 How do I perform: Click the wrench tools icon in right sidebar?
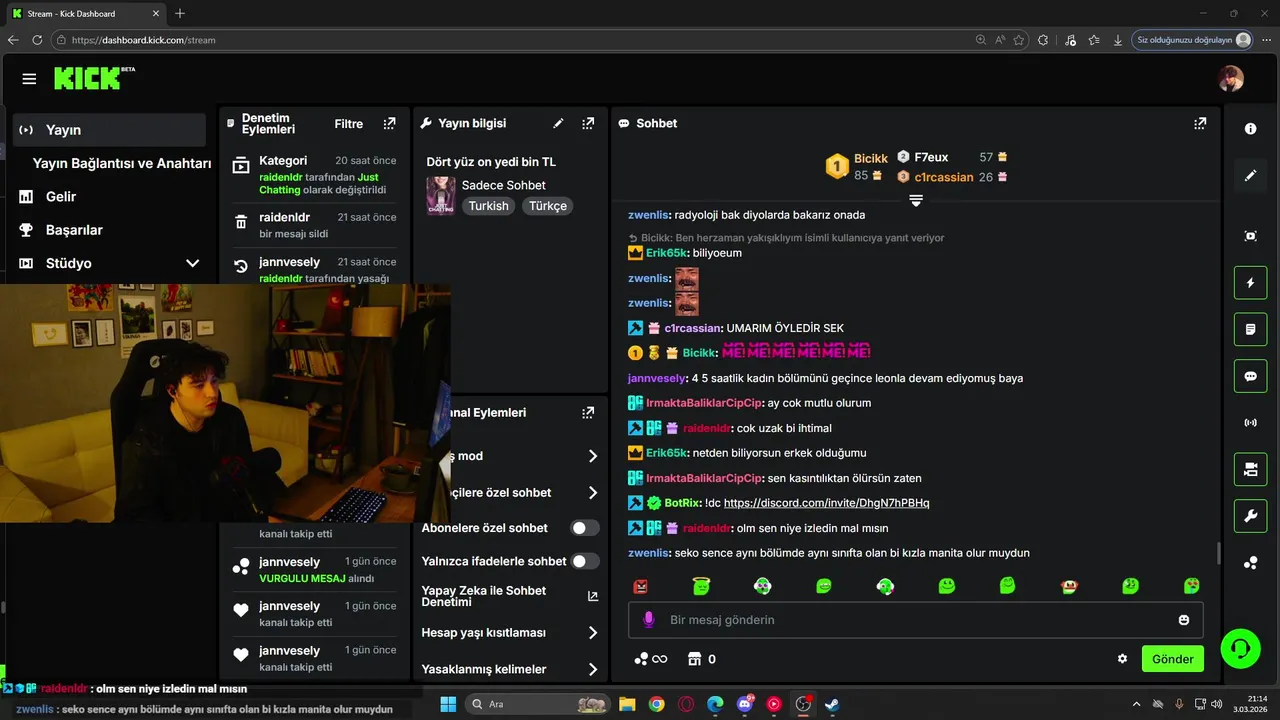click(x=1250, y=516)
